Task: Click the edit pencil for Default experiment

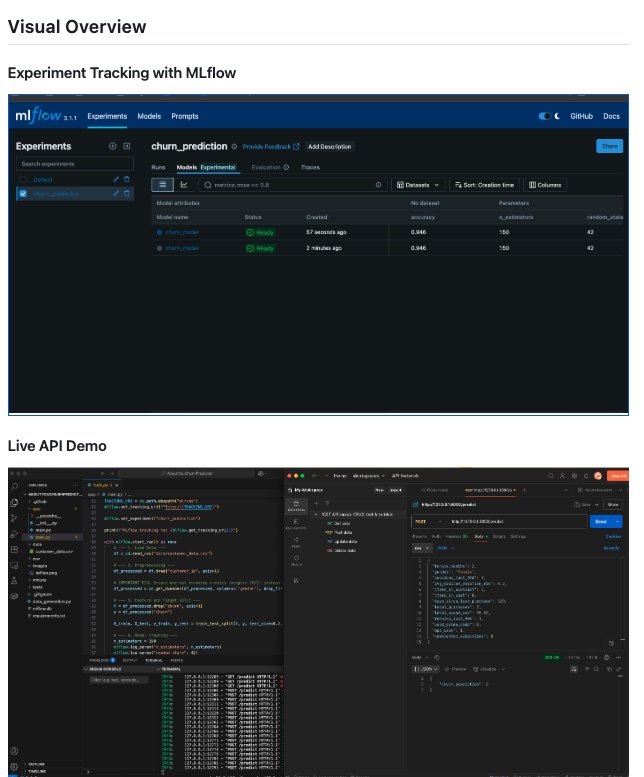Action: (x=116, y=179)
